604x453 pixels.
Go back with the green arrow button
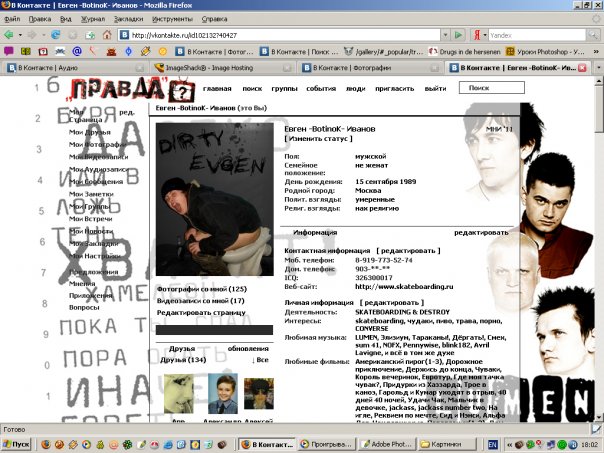[x=8, y=35]
